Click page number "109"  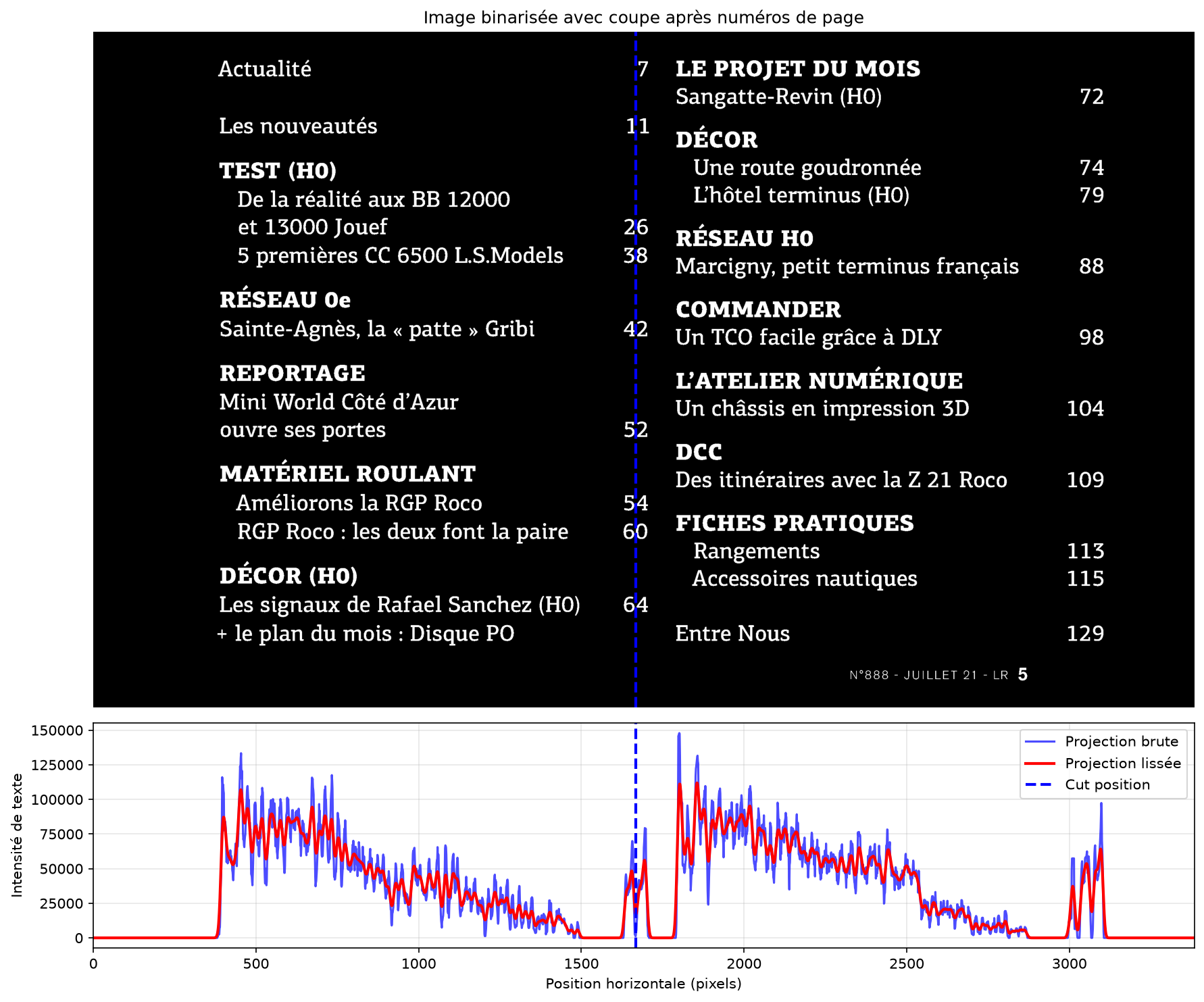coord(1085,480)
